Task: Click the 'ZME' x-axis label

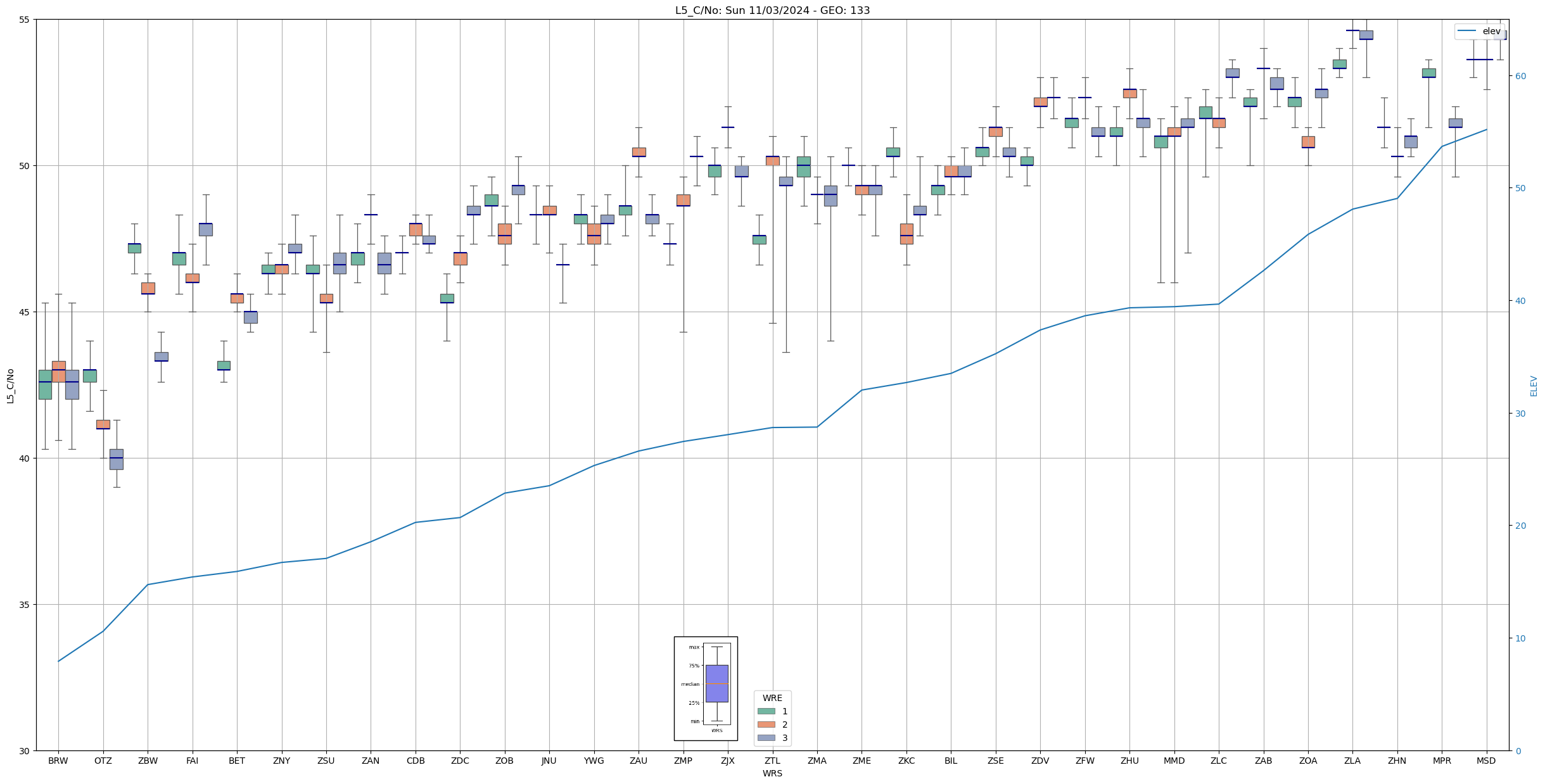Action: [x=862, y=761]
